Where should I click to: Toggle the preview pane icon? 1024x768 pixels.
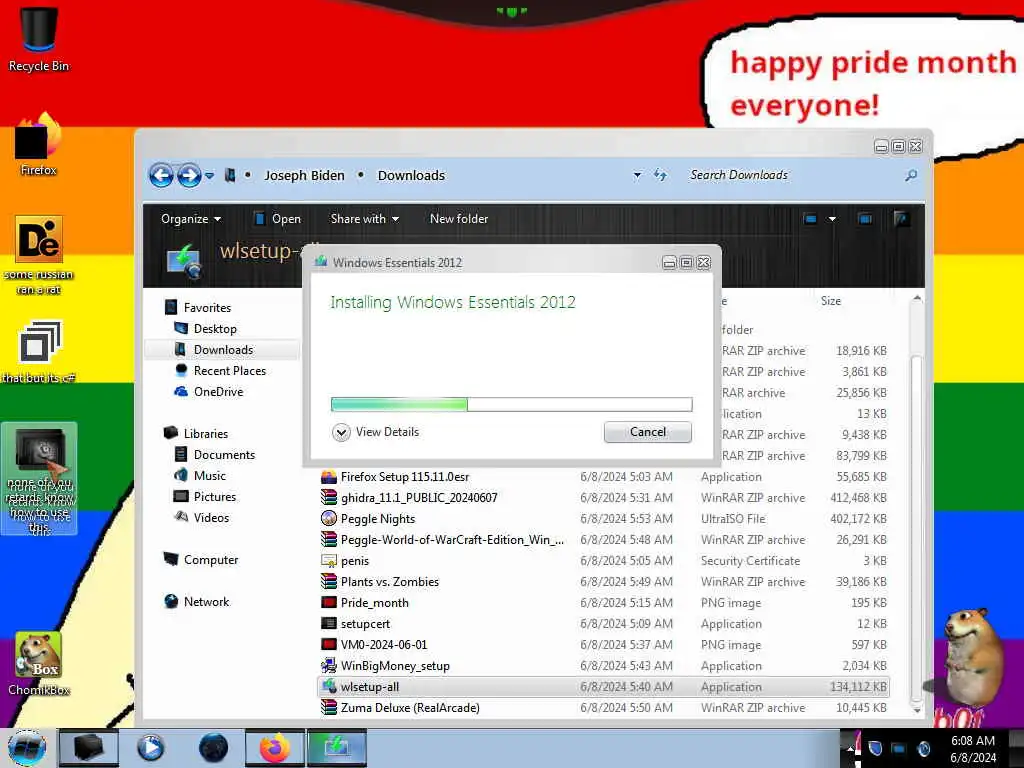coord(865,219)
